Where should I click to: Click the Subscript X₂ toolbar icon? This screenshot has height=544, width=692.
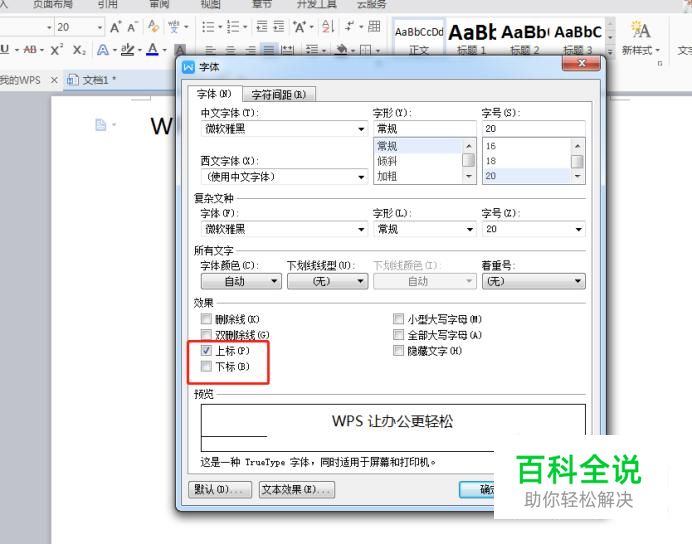click(x=79, y=49)
